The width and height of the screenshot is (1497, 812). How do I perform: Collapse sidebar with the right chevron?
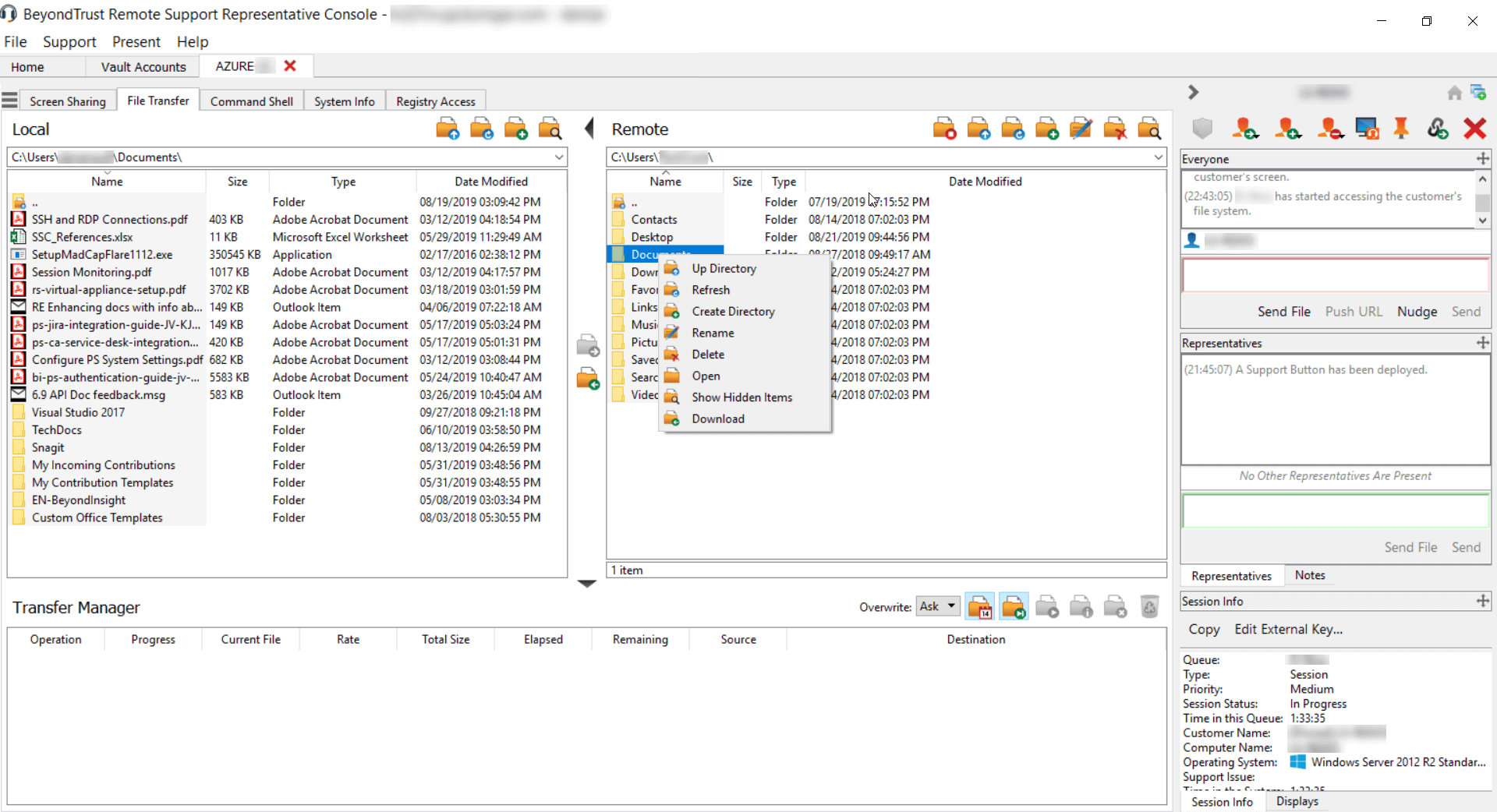[1193, 92]
